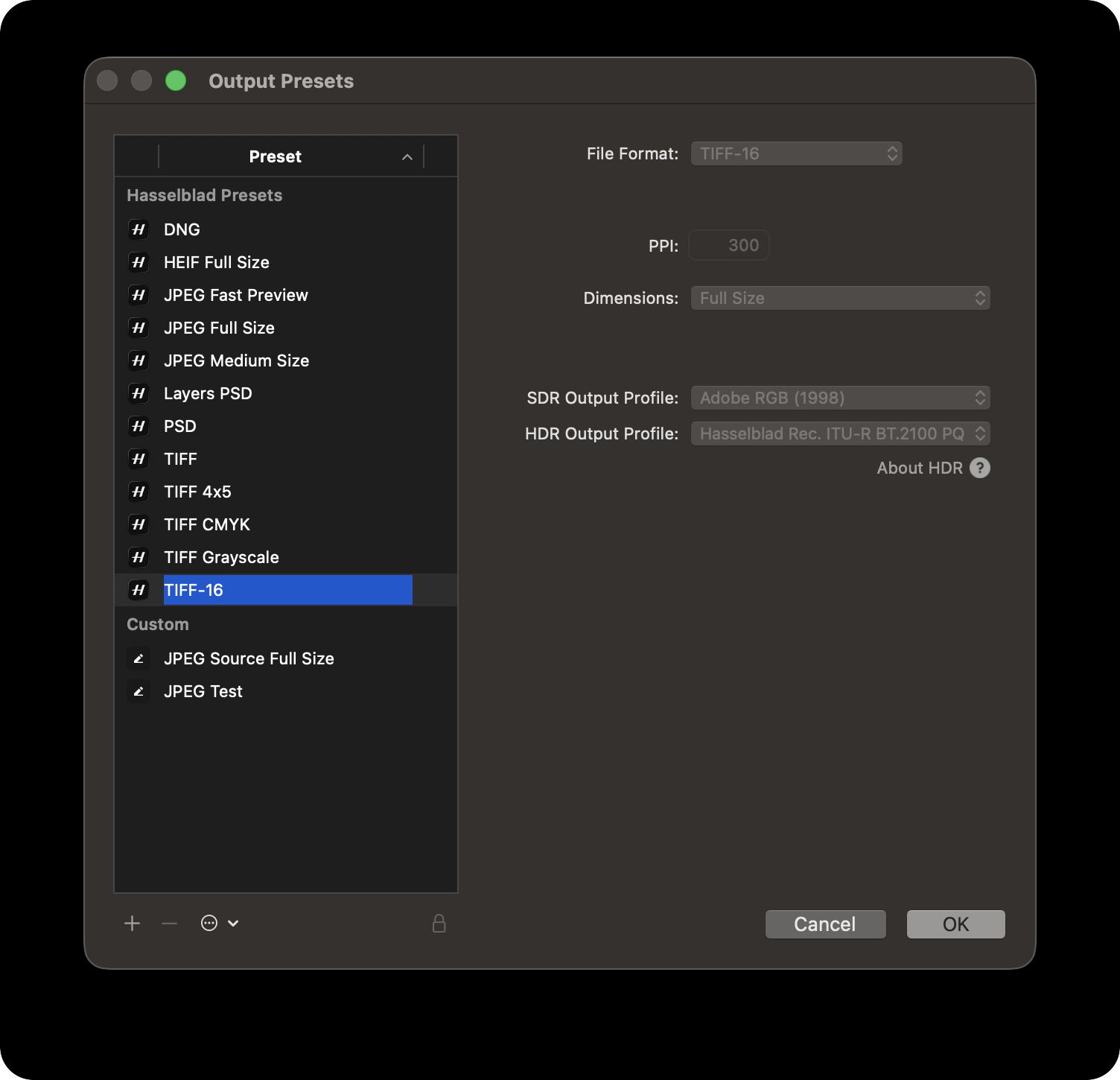
Task: Select the JPEG Medium Size preset
Action: point(286,360)
